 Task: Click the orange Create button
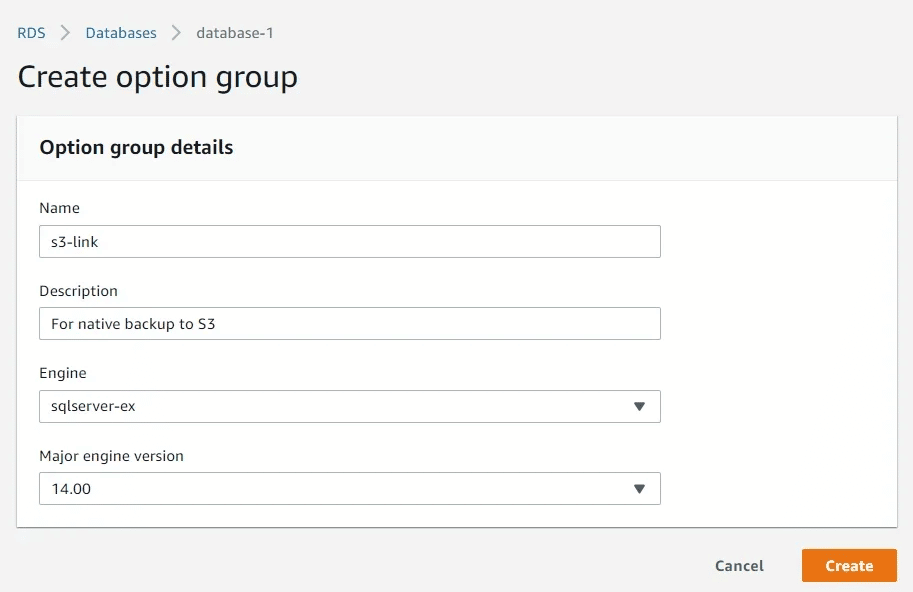(x=849, y=566)
